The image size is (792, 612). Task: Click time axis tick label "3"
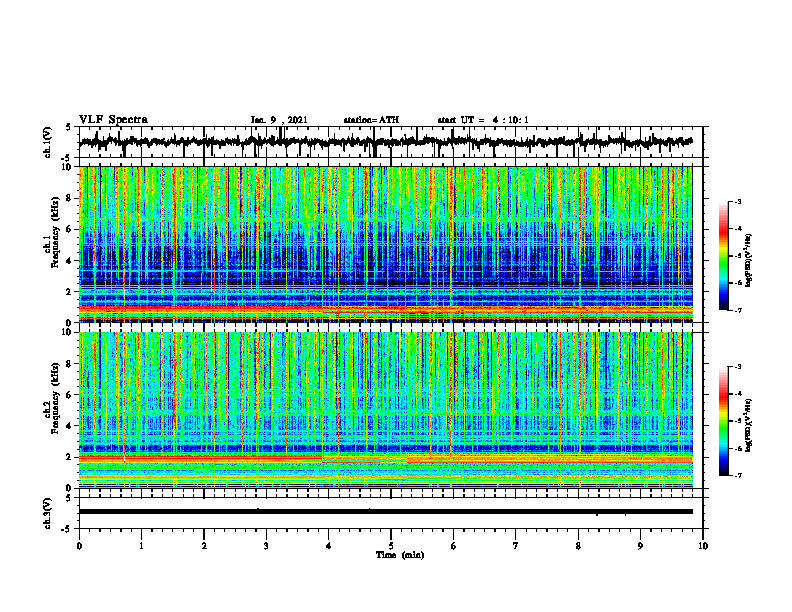tap(266, 546)
